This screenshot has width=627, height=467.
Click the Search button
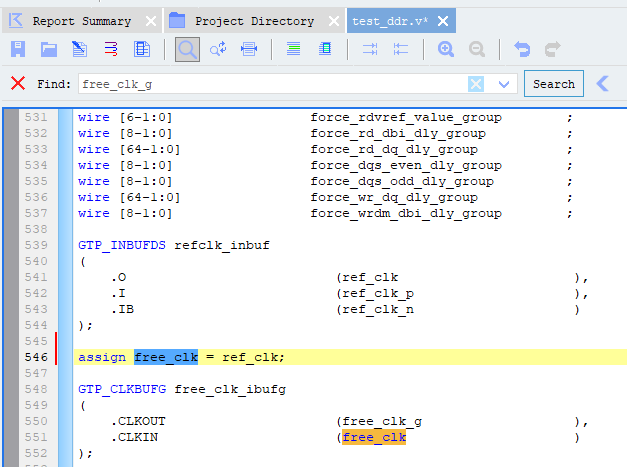tap(554, 84)
